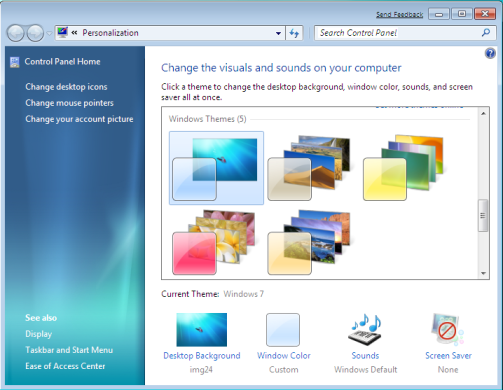Click the Windows Themes (5) group header

(x=207, y=119)
